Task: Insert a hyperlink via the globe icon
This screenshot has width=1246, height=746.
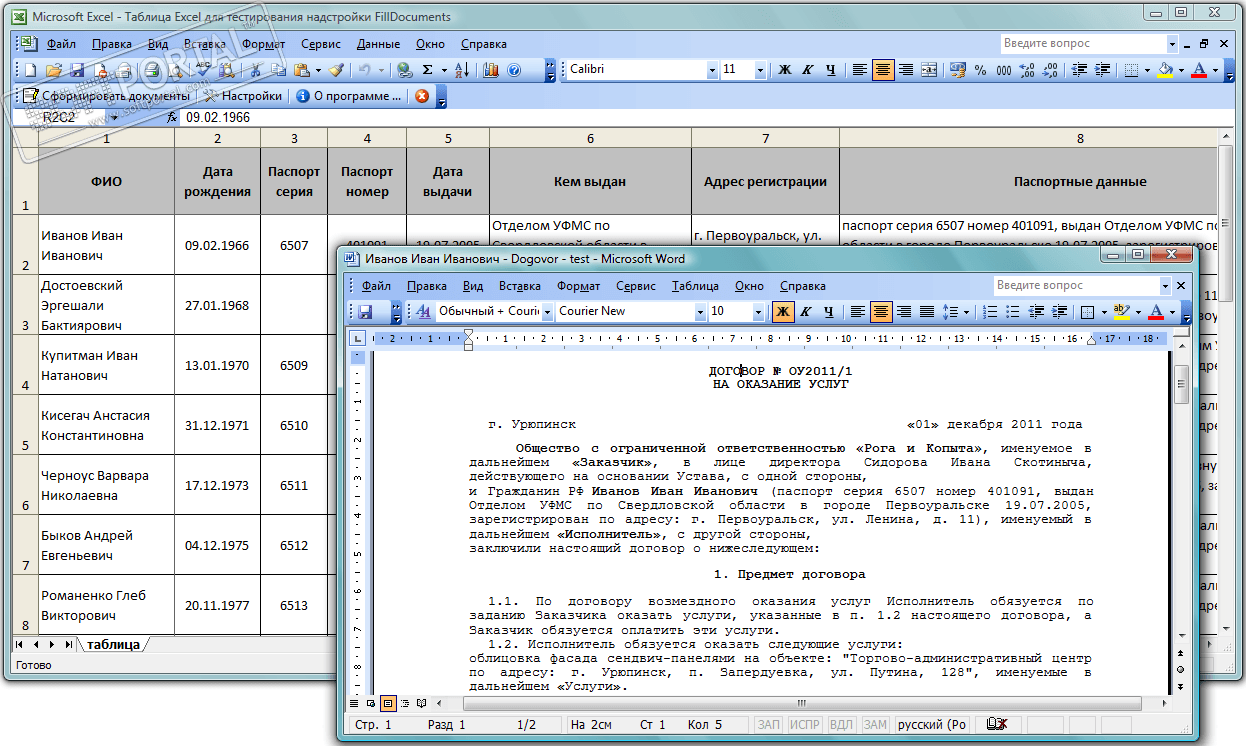Action: 403,70
